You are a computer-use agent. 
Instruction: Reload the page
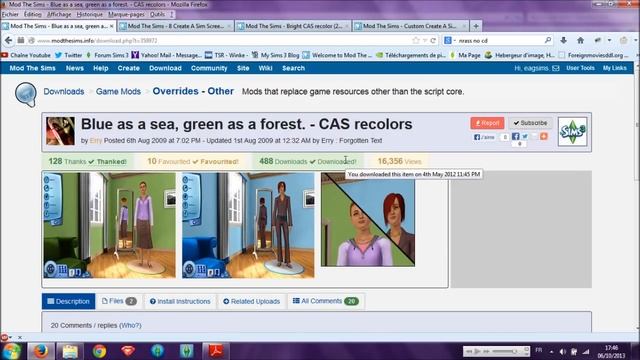point(433,40)
